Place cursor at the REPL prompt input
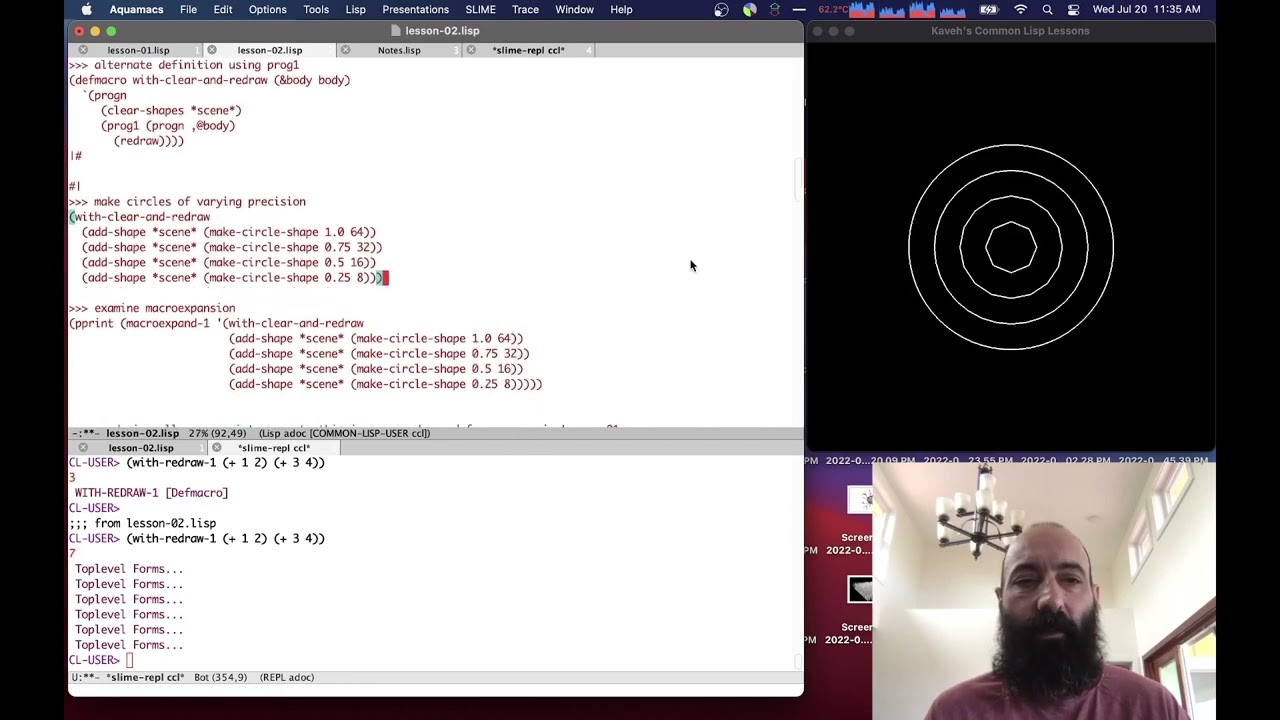Image resolution: width=1280 pixels, height=720 pixels. 130,660
